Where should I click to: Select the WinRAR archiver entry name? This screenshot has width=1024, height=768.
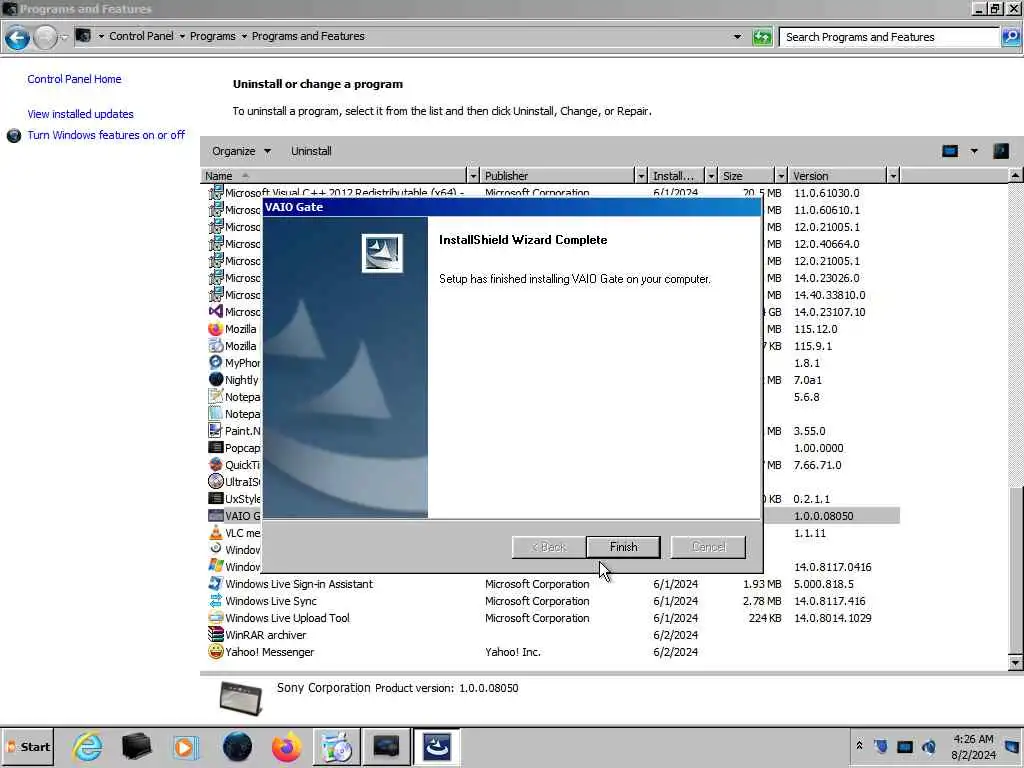tap(265, 635)
